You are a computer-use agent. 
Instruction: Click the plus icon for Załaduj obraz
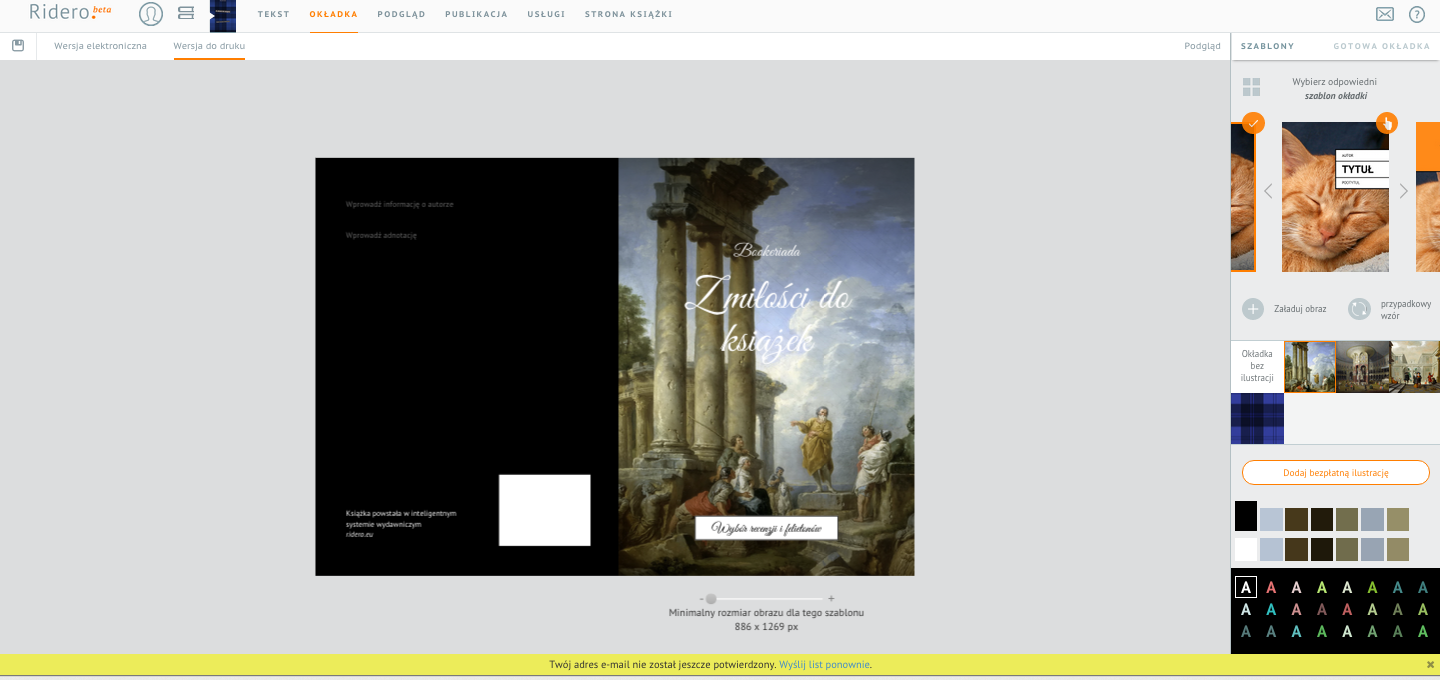click(1253, 309)
